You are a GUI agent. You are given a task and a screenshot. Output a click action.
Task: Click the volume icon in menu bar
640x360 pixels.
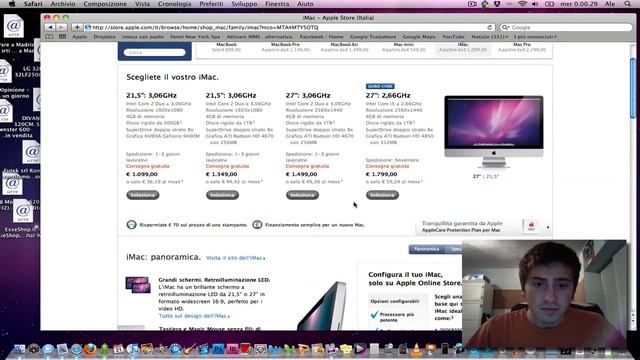pyautogui.click(x=535, y=4)
